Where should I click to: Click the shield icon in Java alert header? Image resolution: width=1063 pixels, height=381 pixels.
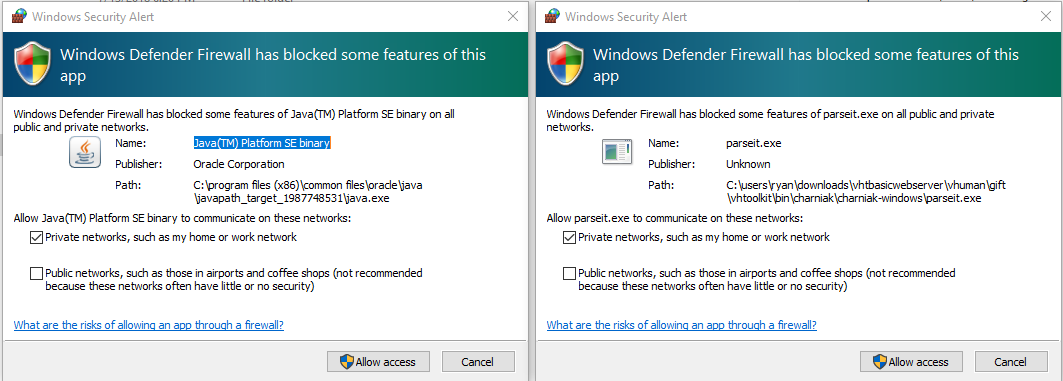pyautogui.click(x=33, y=64)
